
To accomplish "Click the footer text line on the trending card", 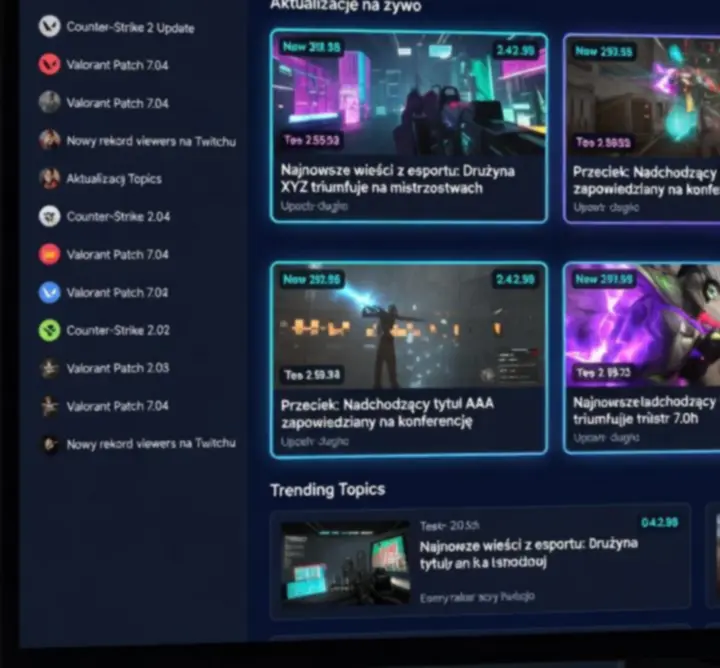I will coord(477,597).
